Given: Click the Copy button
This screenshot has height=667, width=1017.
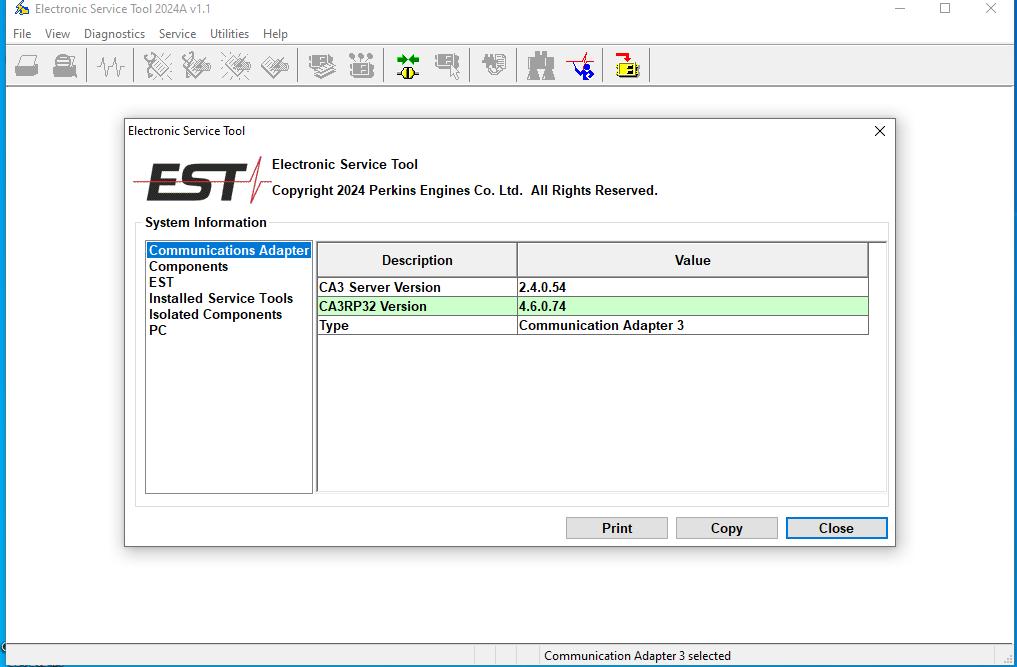Looking at the screenshot, I should pyautogui.click(x=726, y=528).
